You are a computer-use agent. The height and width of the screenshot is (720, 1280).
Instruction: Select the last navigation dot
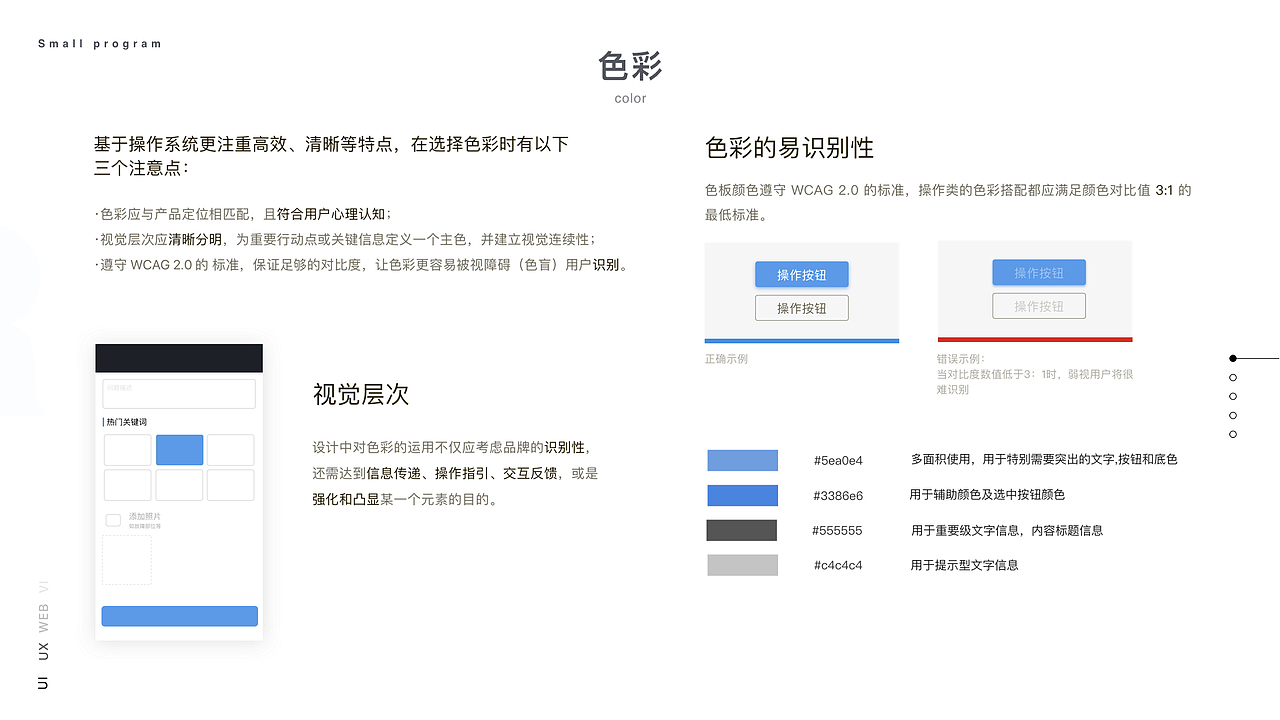[x=1232, y=433]
